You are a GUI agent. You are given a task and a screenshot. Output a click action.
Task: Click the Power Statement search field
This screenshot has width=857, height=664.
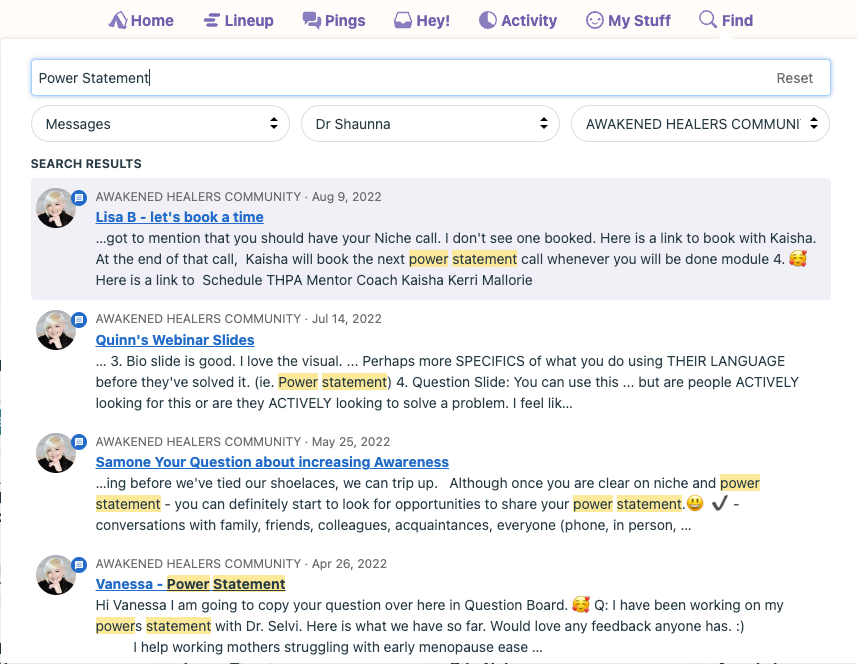pyautogui.click(x=431, y=78)
